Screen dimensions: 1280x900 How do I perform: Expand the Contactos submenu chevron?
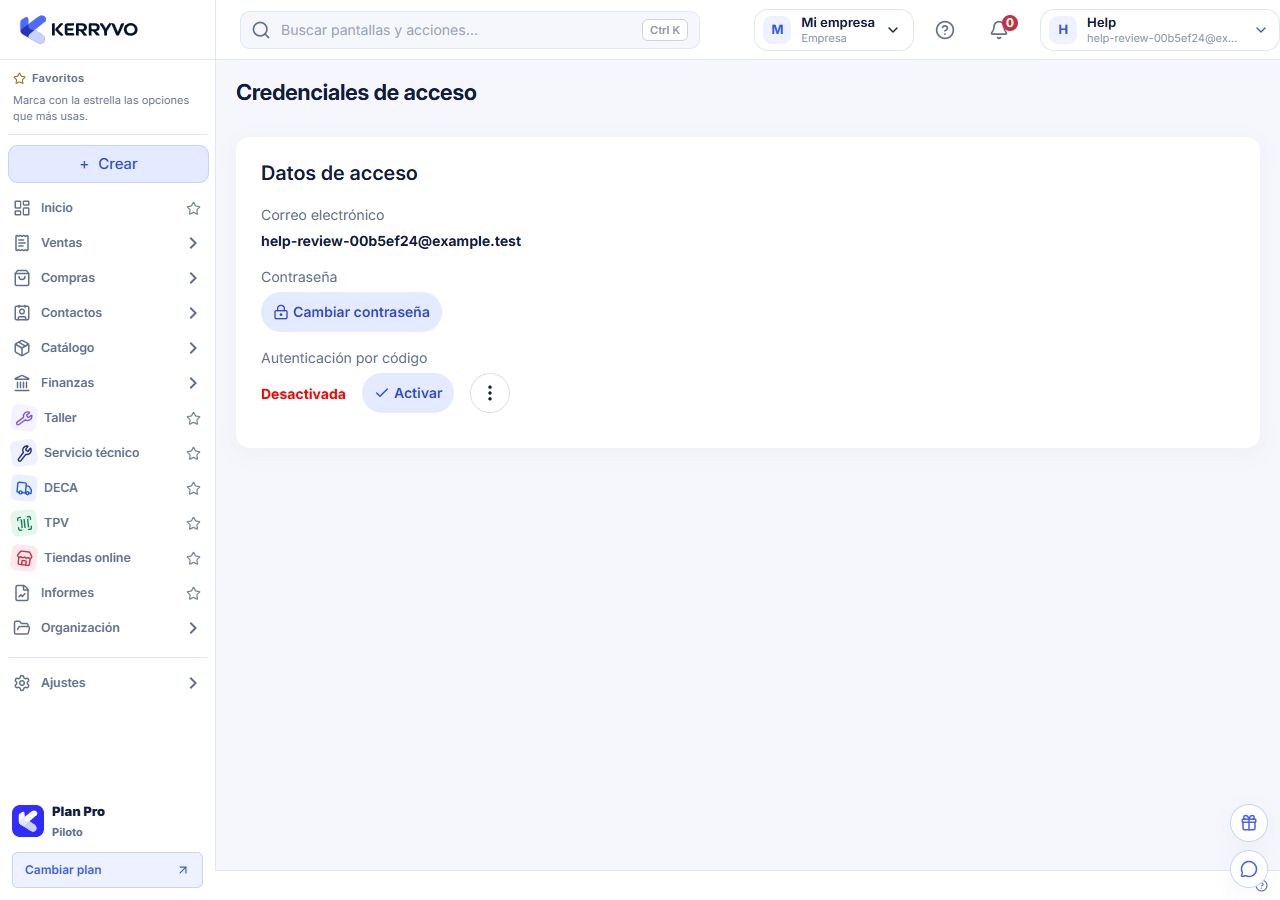[x=193, y=313]
